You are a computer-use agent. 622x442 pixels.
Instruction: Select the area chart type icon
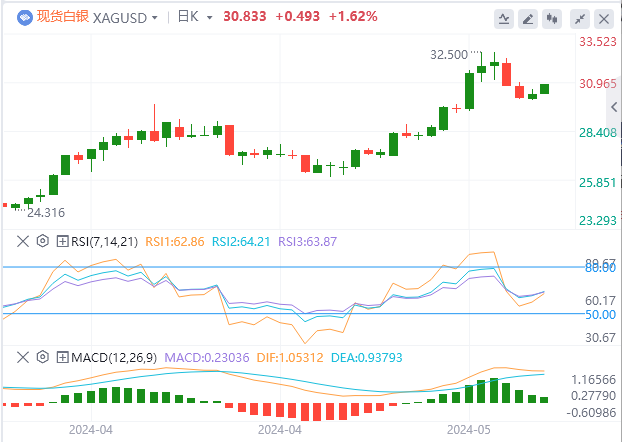pyautogui.click(x=527, y=18)
